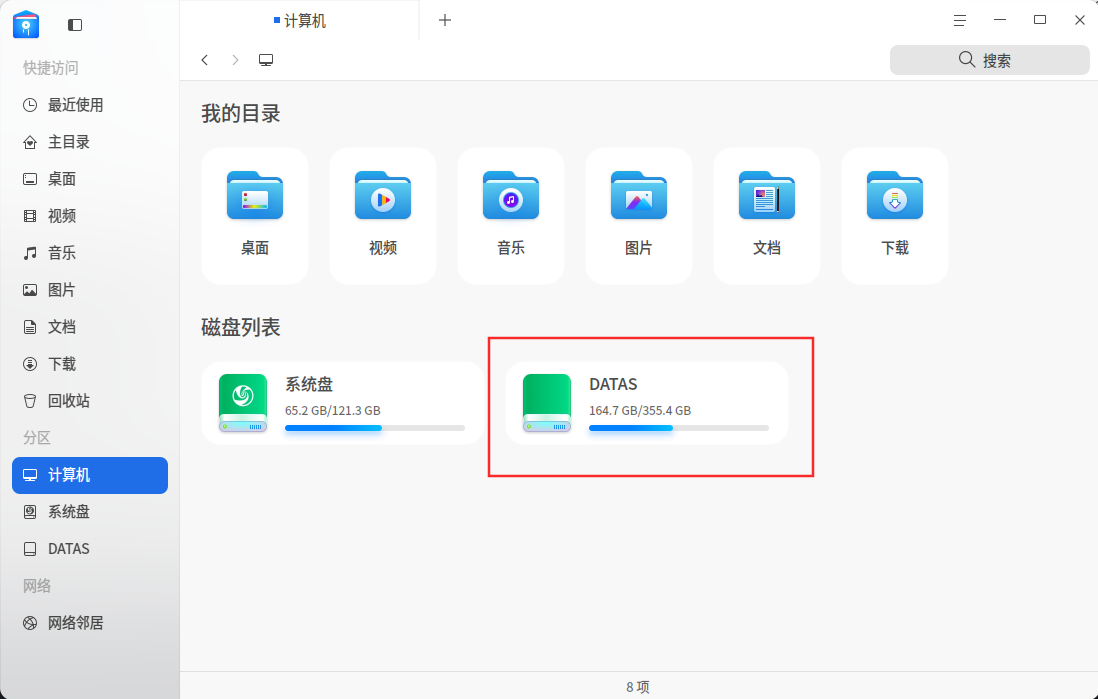Select 计算机 in the sidebar

pyautogui.click(x=90, y=476)
